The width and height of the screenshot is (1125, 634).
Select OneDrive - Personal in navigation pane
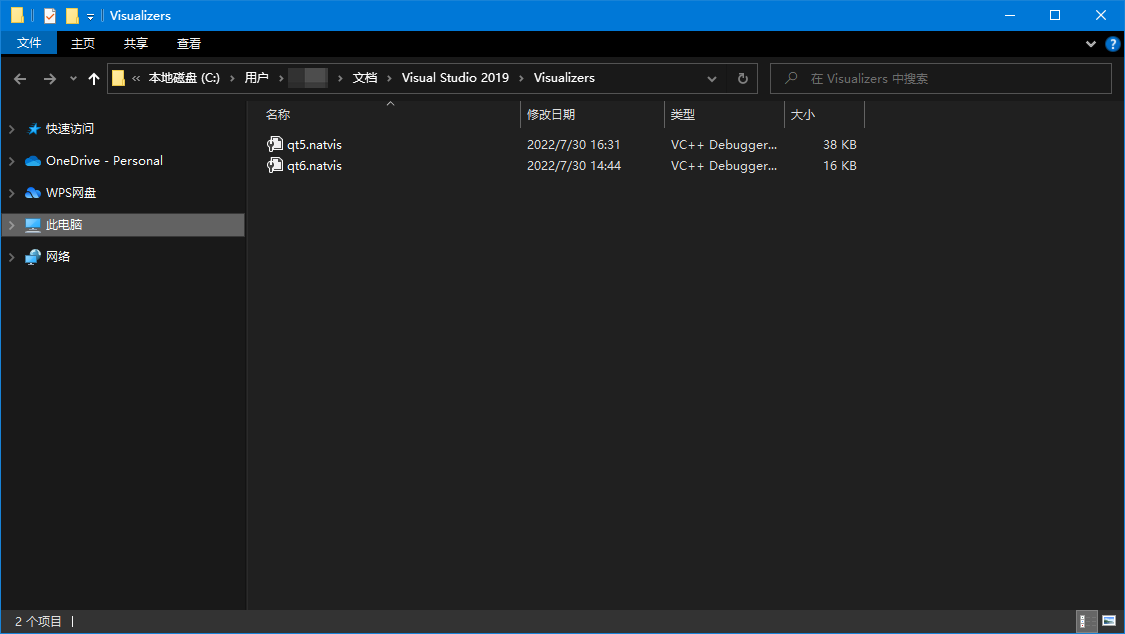(x=104, y=161)
